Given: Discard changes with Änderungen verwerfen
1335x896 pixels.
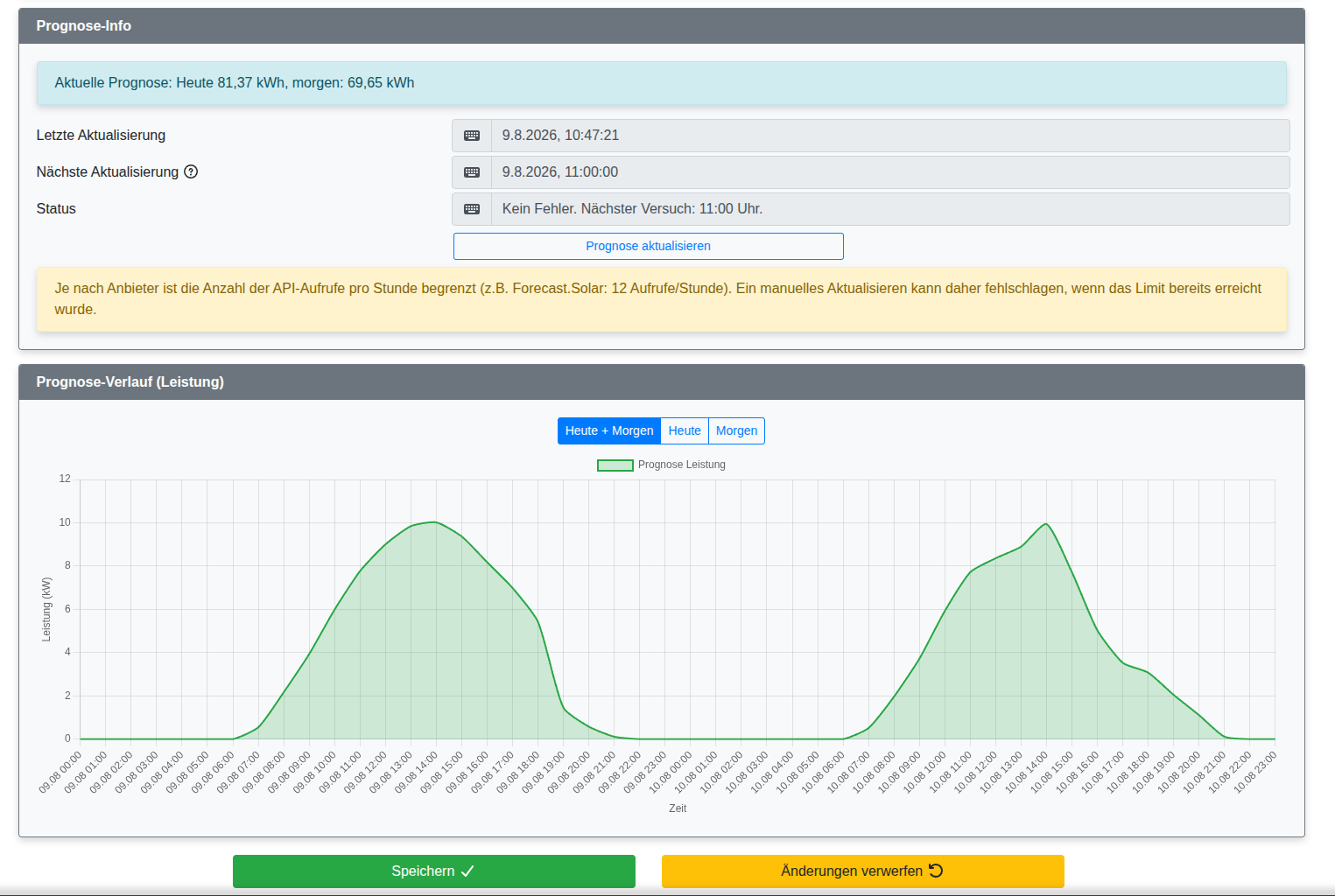Looking at the screenshot, I should click(863, 871).
